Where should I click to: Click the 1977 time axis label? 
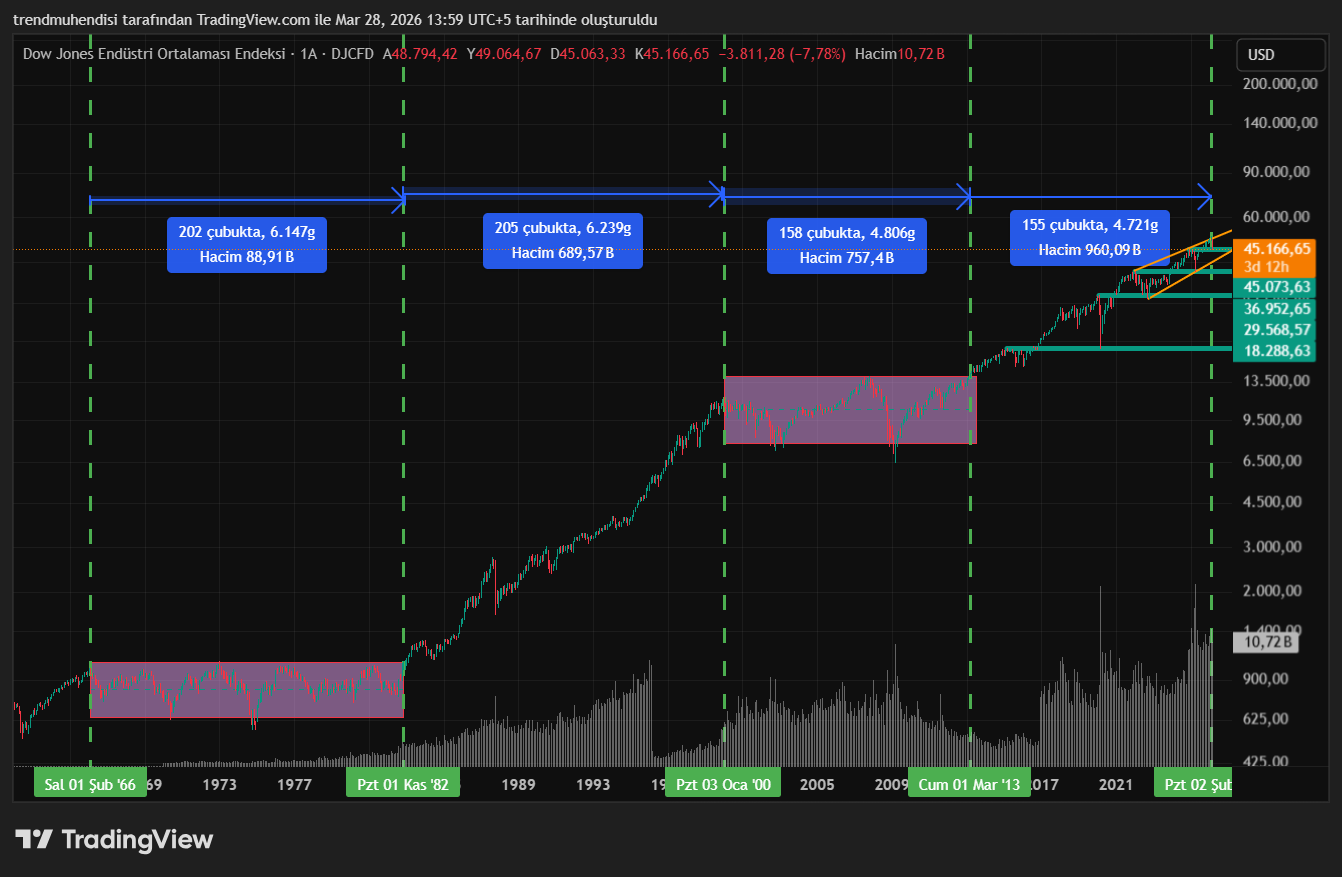tap(294, 785)
